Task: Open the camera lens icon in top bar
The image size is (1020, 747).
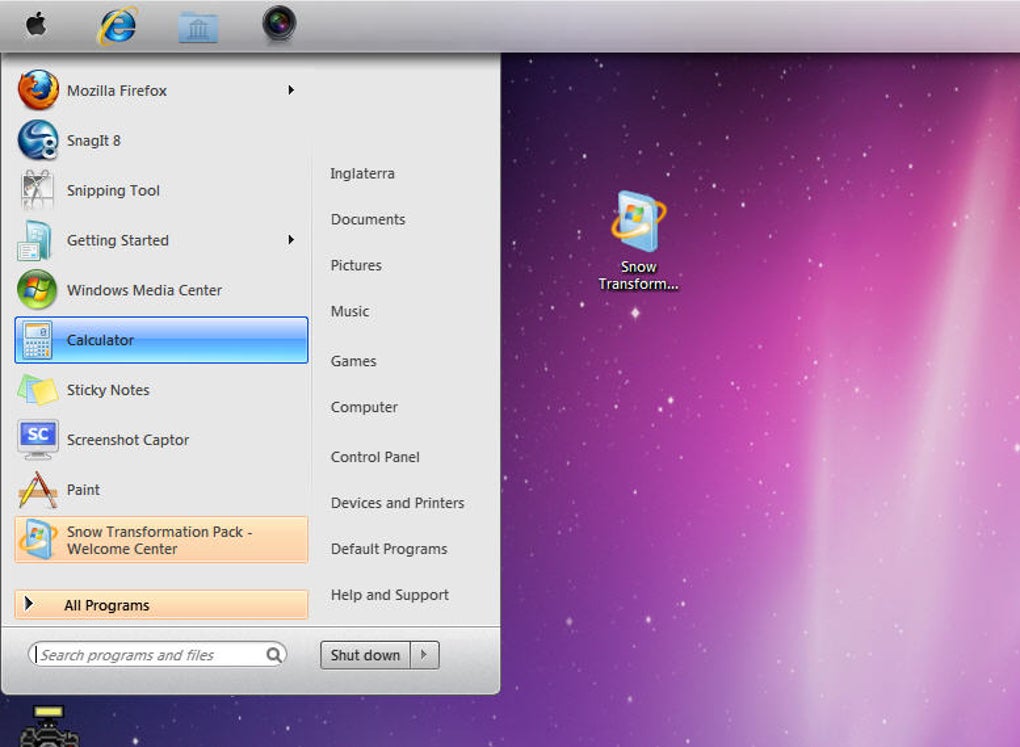Action: [279, 23]
